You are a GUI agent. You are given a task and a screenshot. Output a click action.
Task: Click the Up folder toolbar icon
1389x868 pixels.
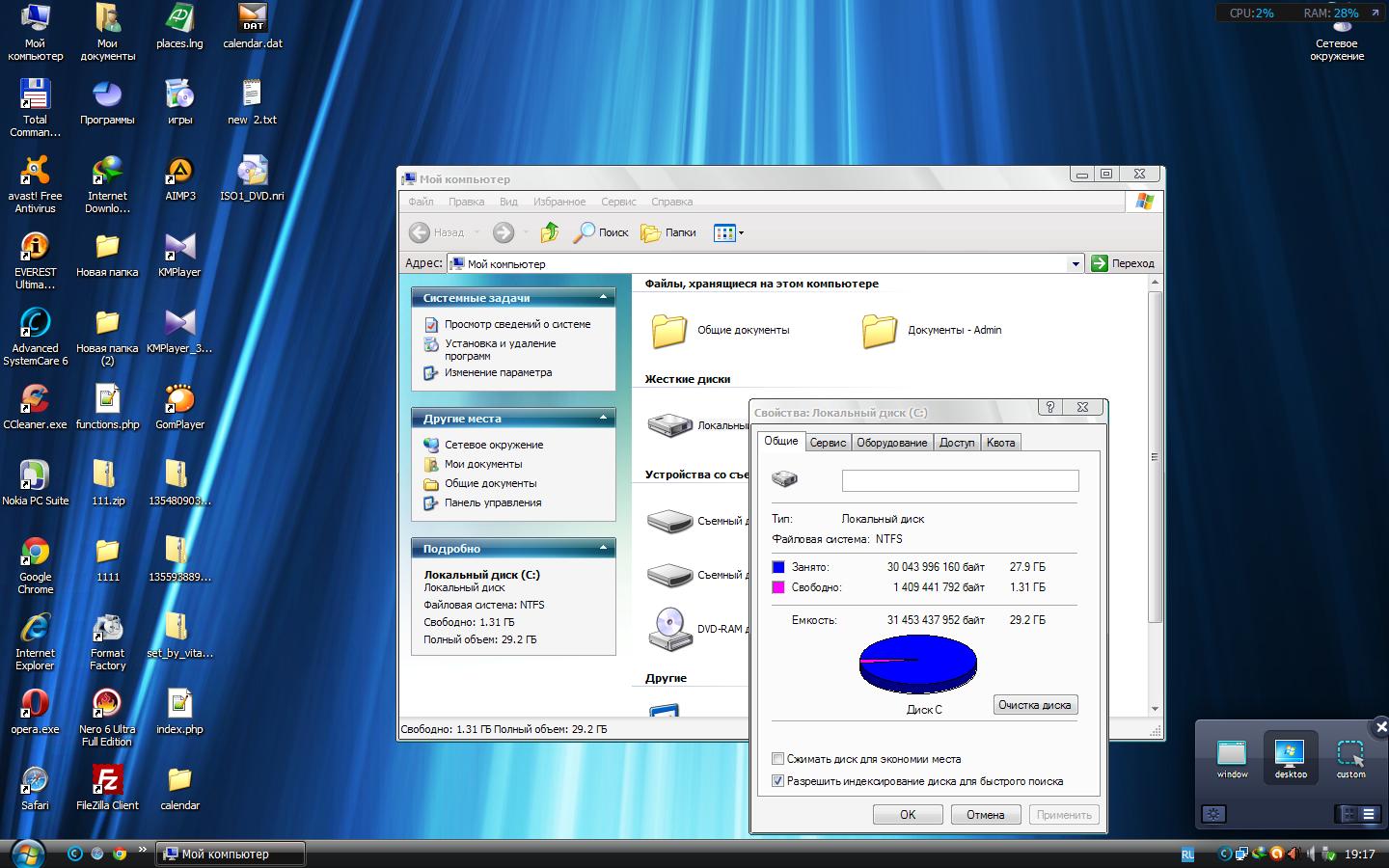[x=550, y=232]
